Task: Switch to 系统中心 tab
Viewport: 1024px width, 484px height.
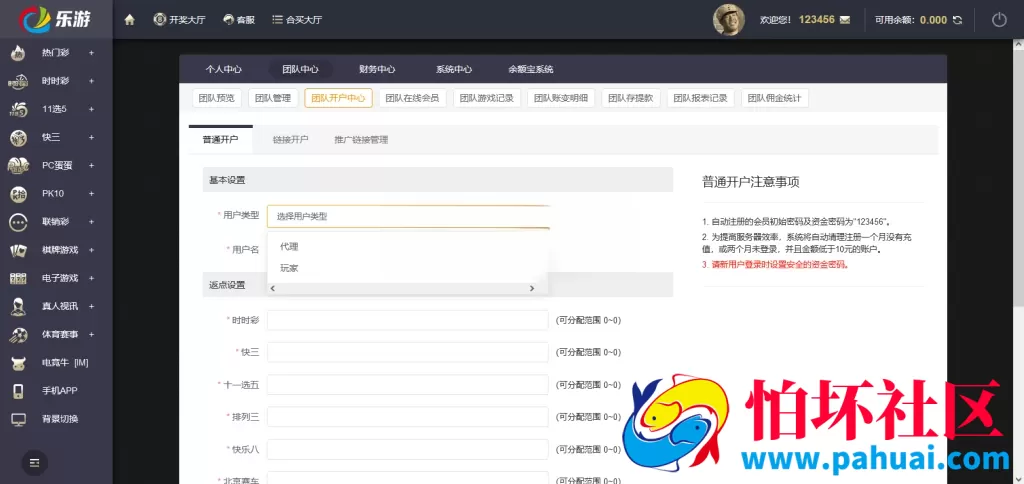Action: click(454, 69)
